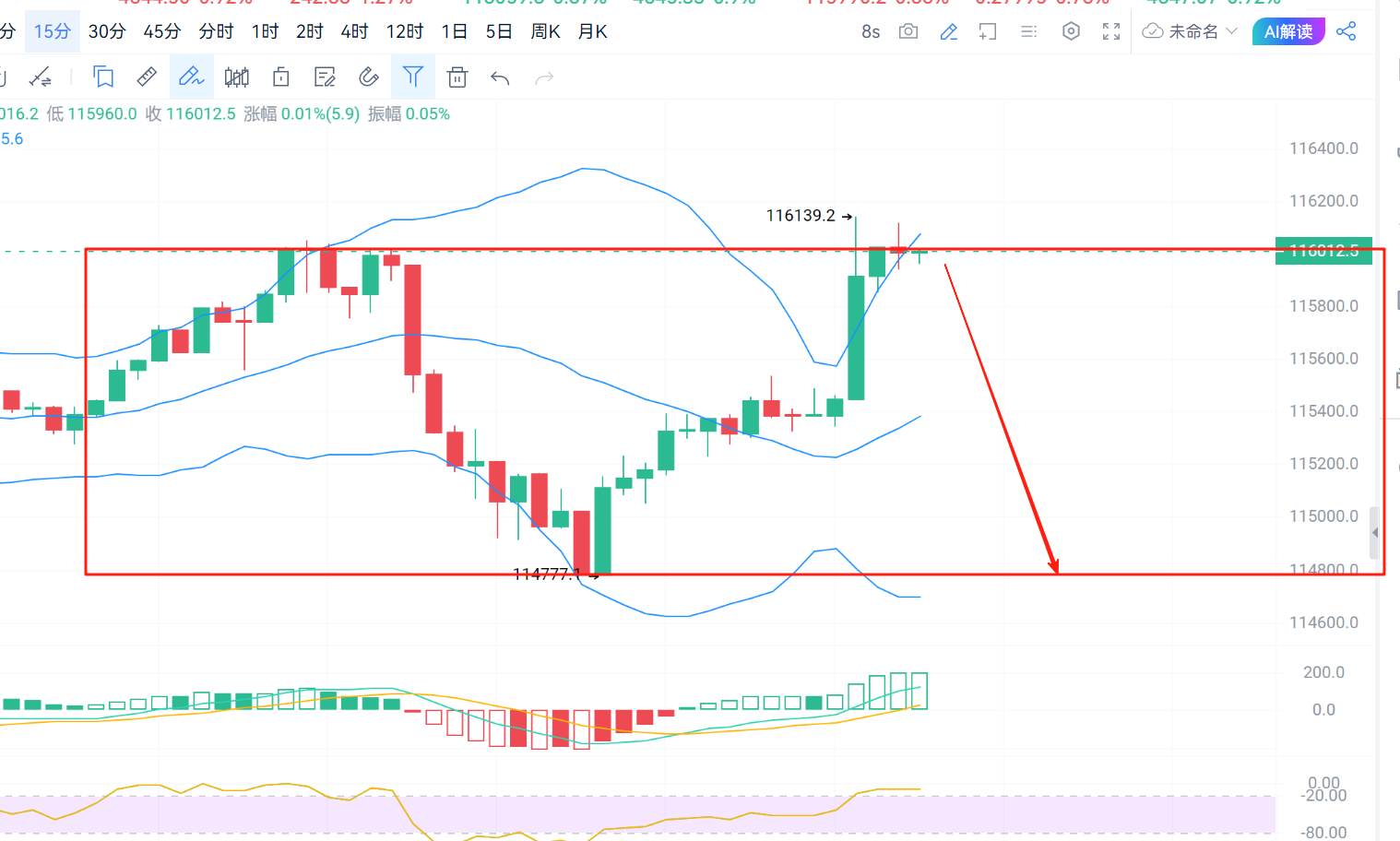This screenshot has width=1400, height=841.
Task: Expand the 未命名 layout dropdown
Action: tap(1204, 31)
